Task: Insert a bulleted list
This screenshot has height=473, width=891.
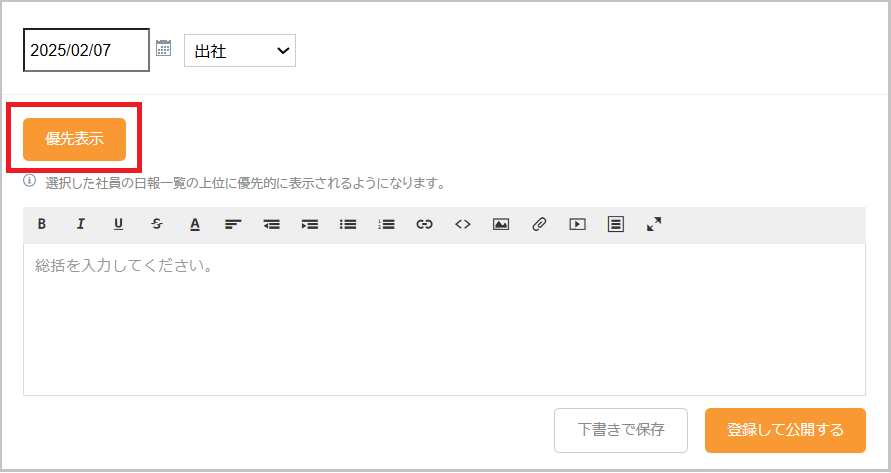Action: [x=348, y=224]
